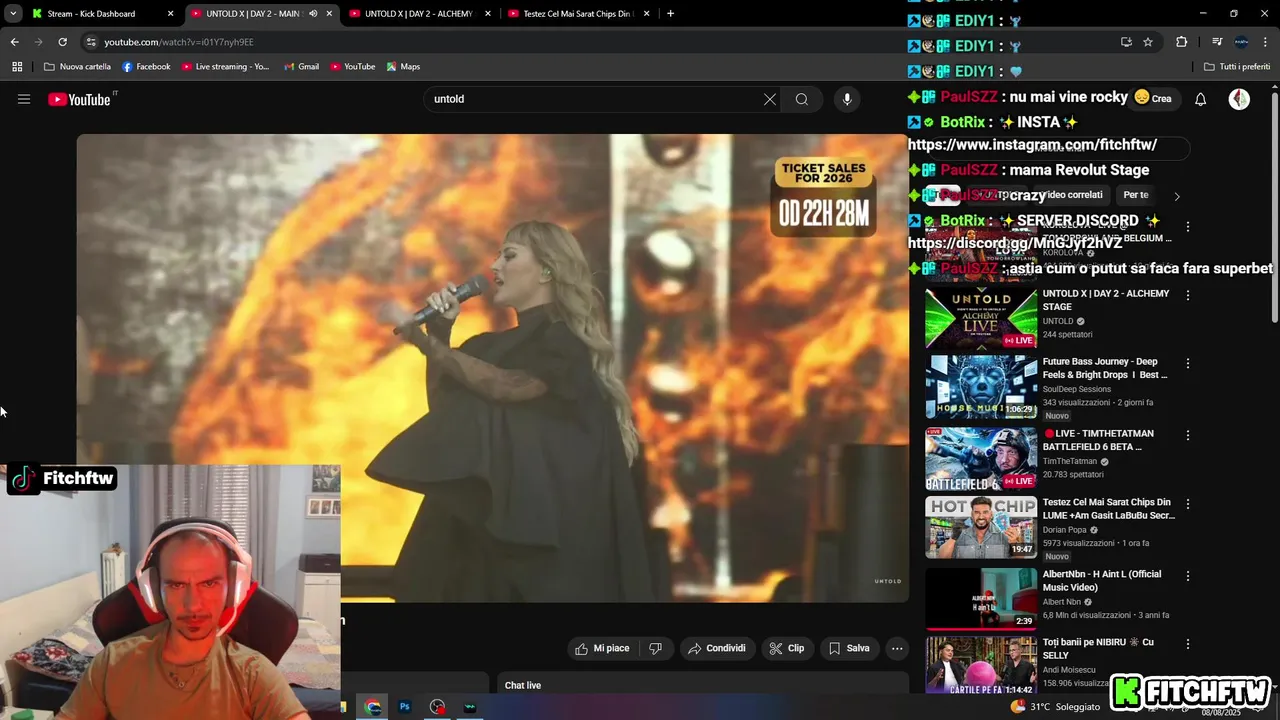Open options menu for TimTheTatman Battlefield video
The width and height of the screenshot is (1280, 720).
click(x=1188, y=435)
